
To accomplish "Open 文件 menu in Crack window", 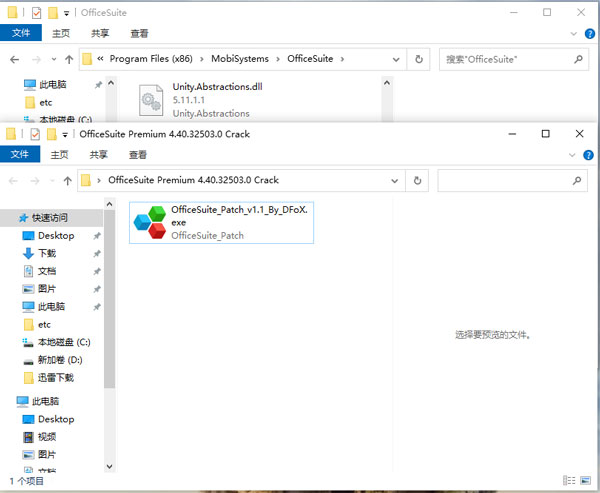I will 20,154.
